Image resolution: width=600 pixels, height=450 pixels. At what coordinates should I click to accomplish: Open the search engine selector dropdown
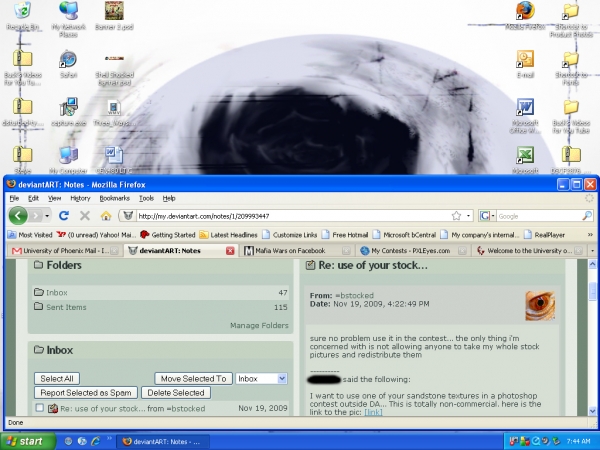(487, 216)
